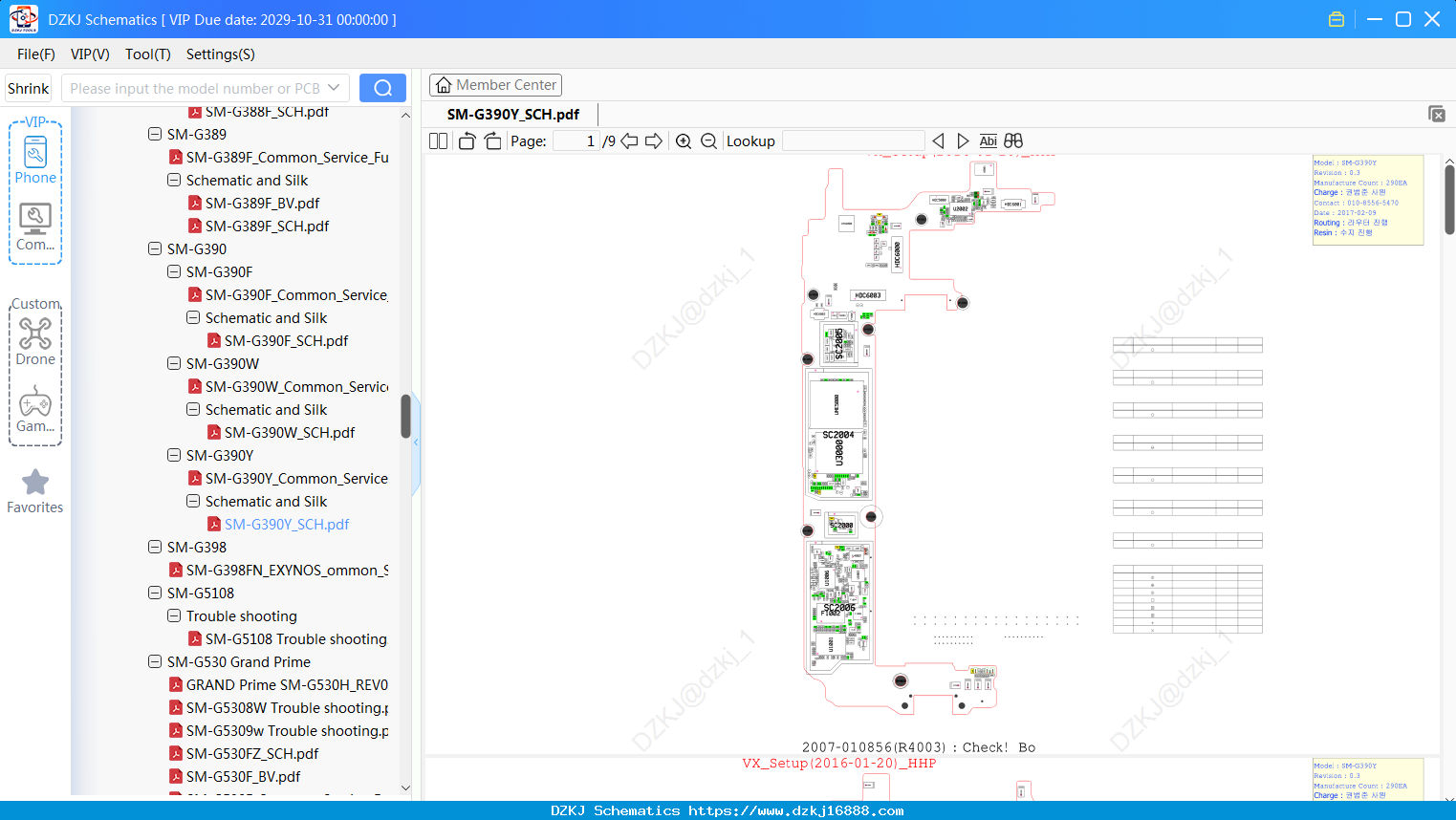1456x820 pixels.
Task: Open SM-G530F_BV.pdf file
Action: (234, 776)
